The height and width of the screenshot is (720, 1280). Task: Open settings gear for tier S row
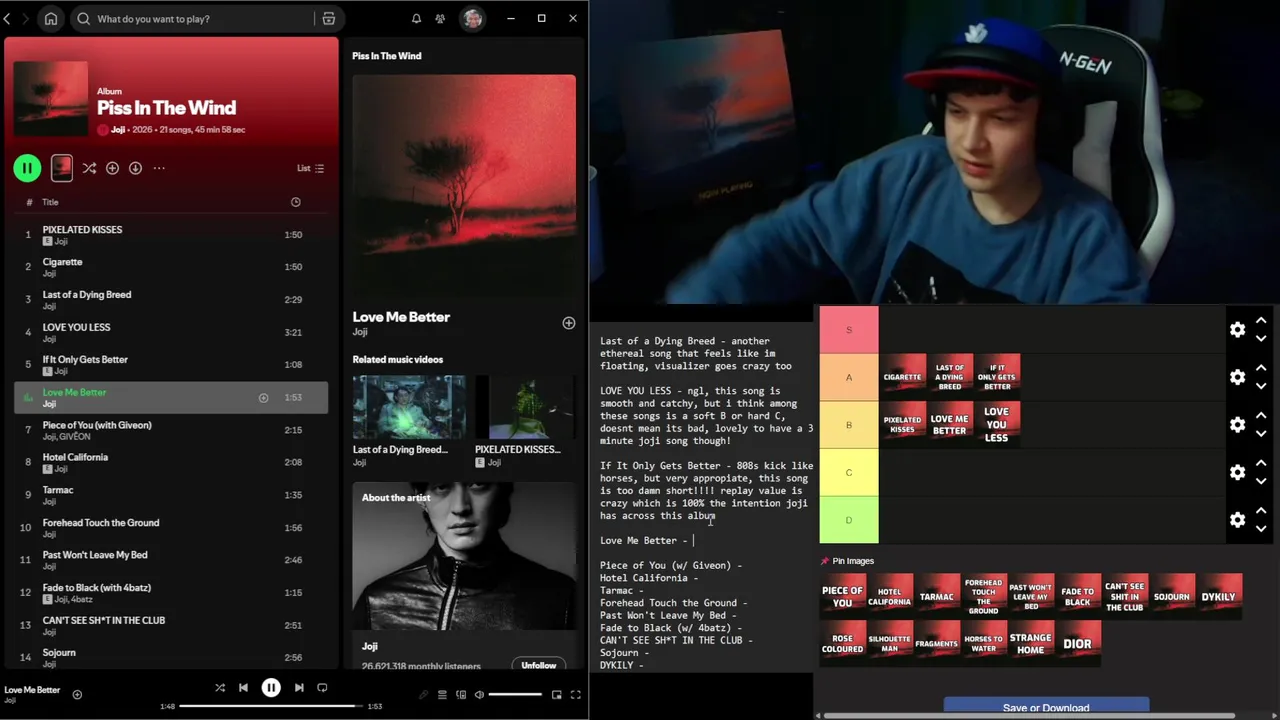tap(1238, 330)
